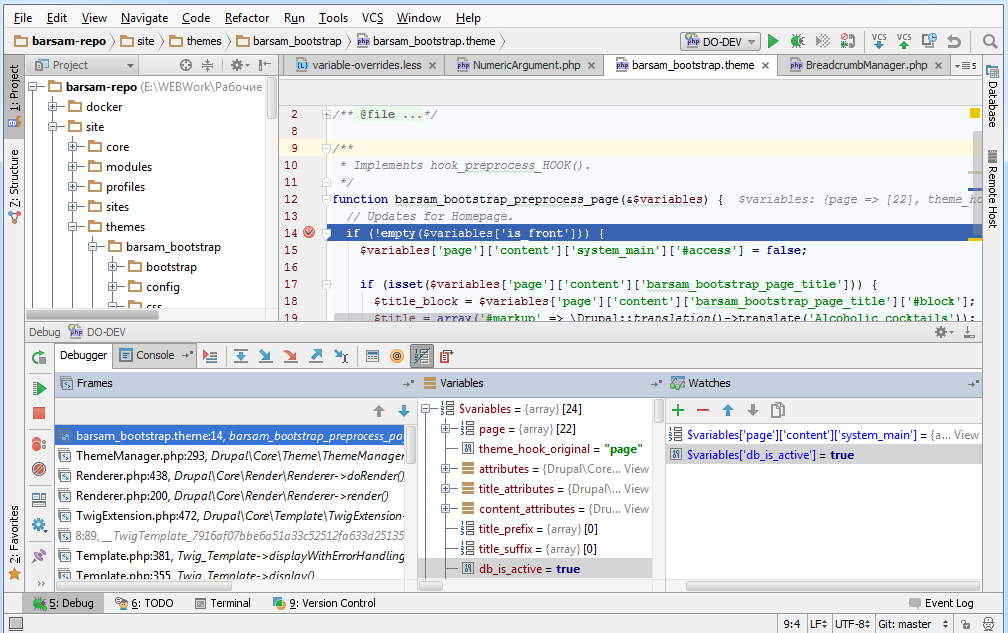Expand the page array in Variables
This screenshot has height=633, width=1008.
[445, 429]
